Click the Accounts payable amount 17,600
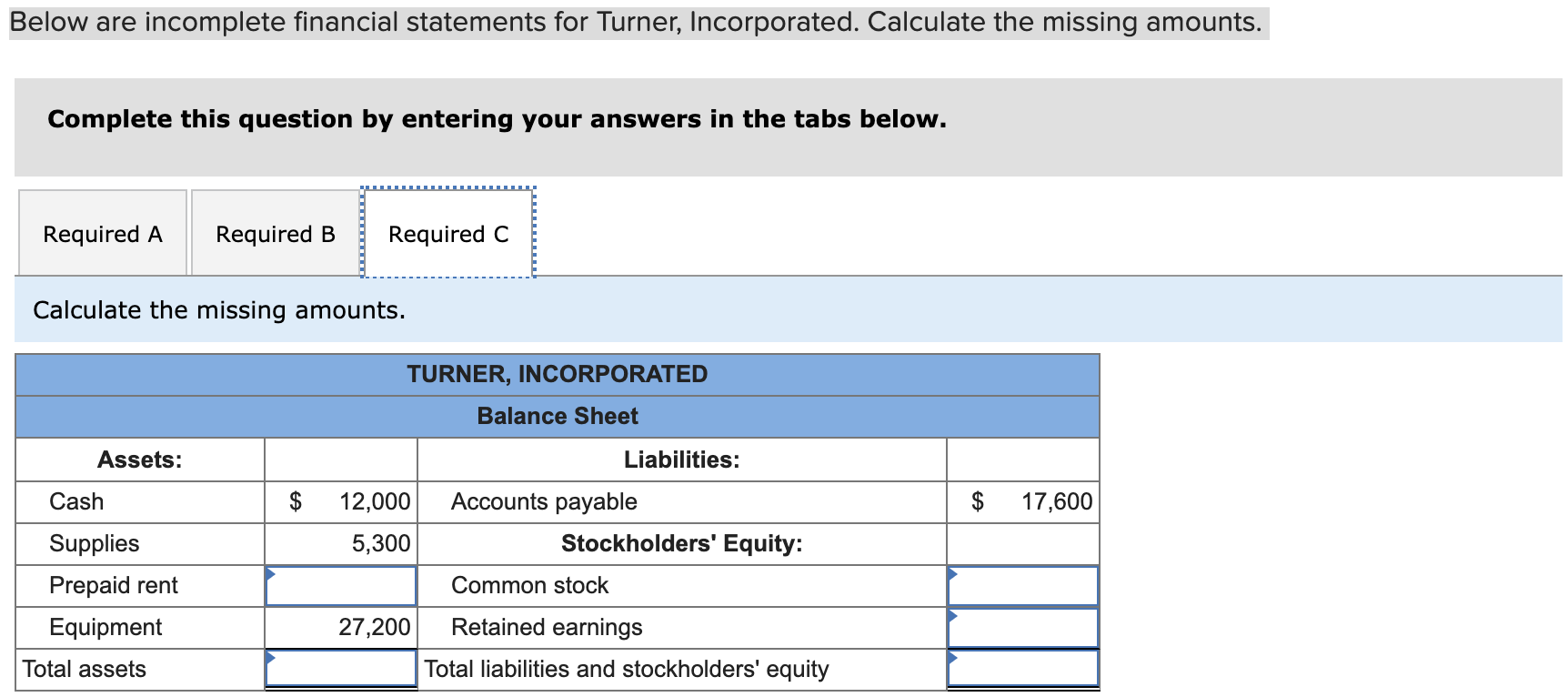The width and height of the screenshot is (1568, 697). 1055,501
